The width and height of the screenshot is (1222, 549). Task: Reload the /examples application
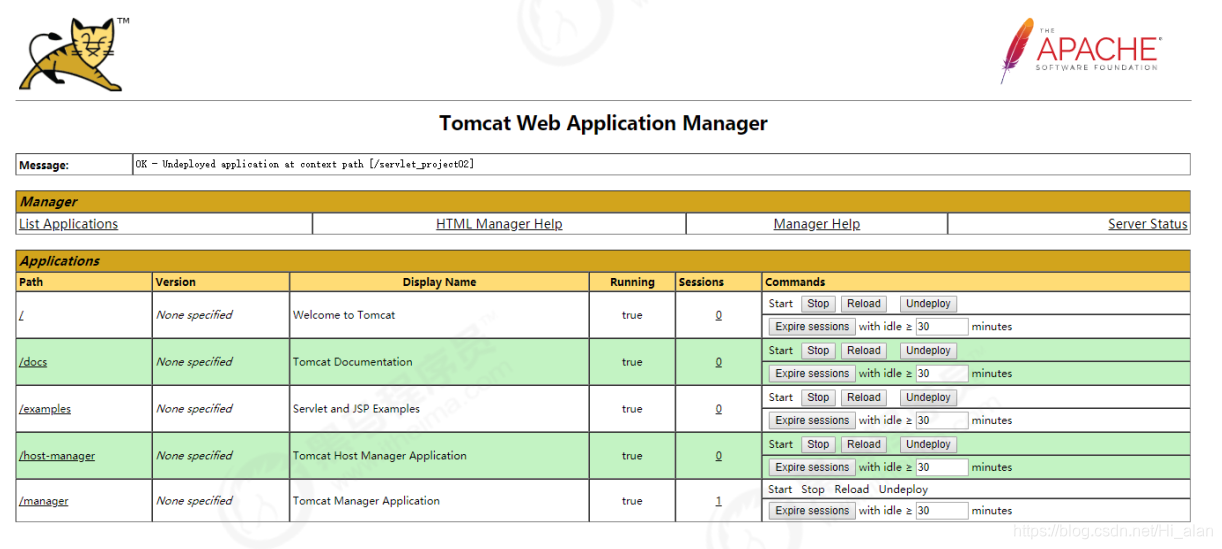point(864,398)
